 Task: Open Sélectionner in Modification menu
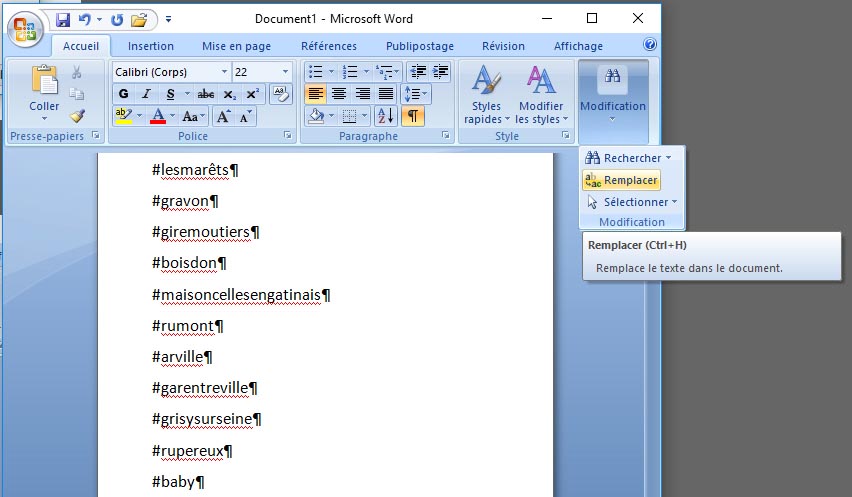tap(631, 202)
